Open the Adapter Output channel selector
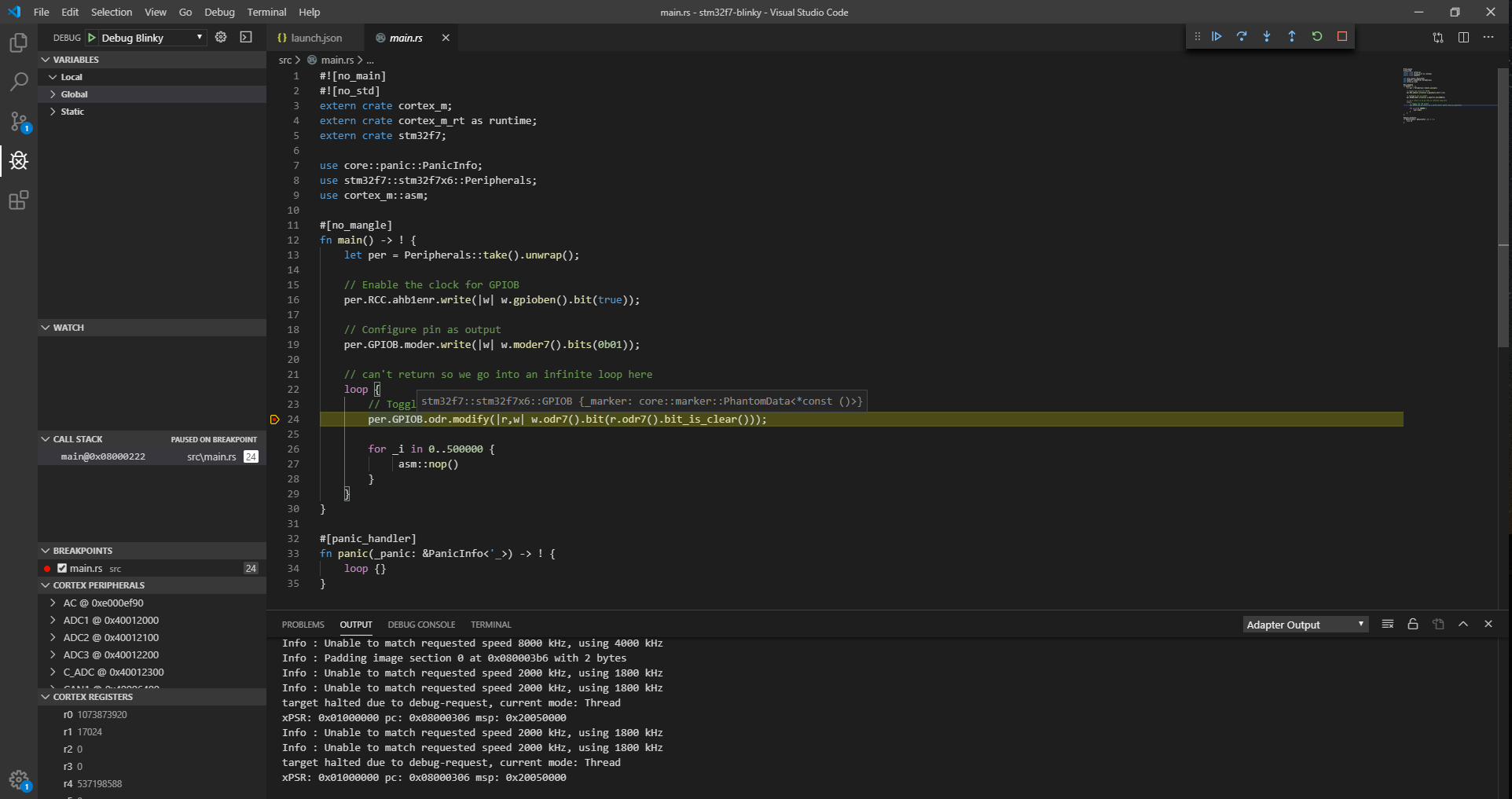The width and height of the screenshot is (1512, 799). (x=1305, y=624)
